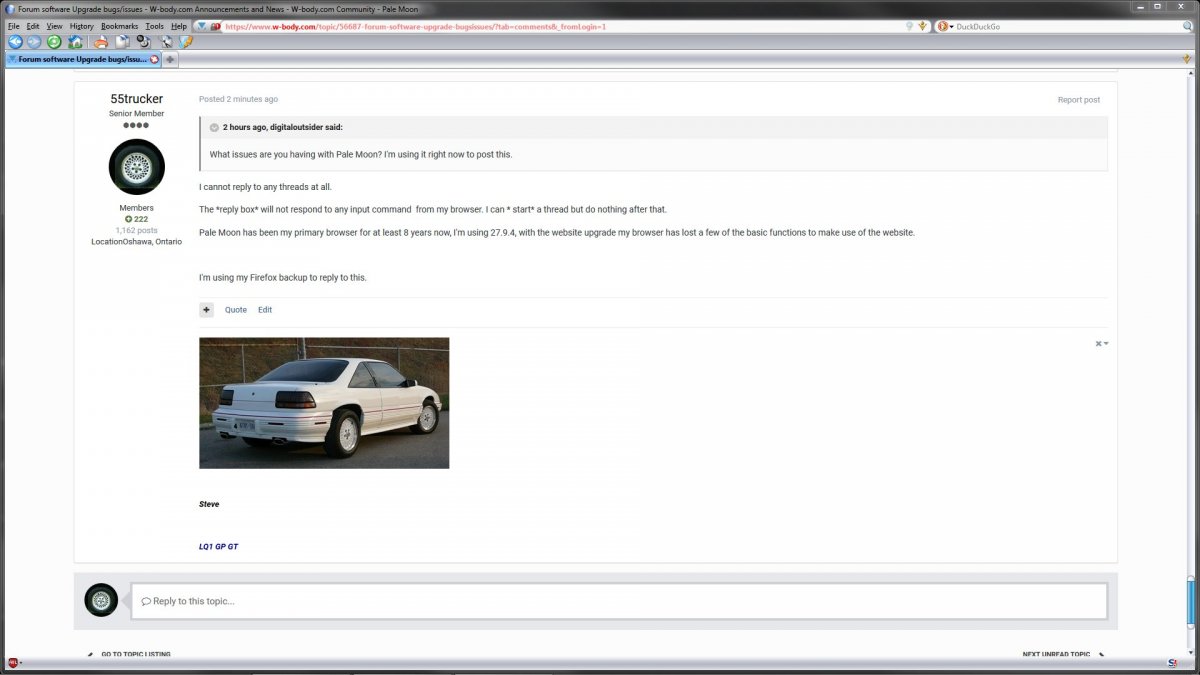
Task: Click the gray disc icon beside clipboard icon
Action: click(x=143, y=42)
